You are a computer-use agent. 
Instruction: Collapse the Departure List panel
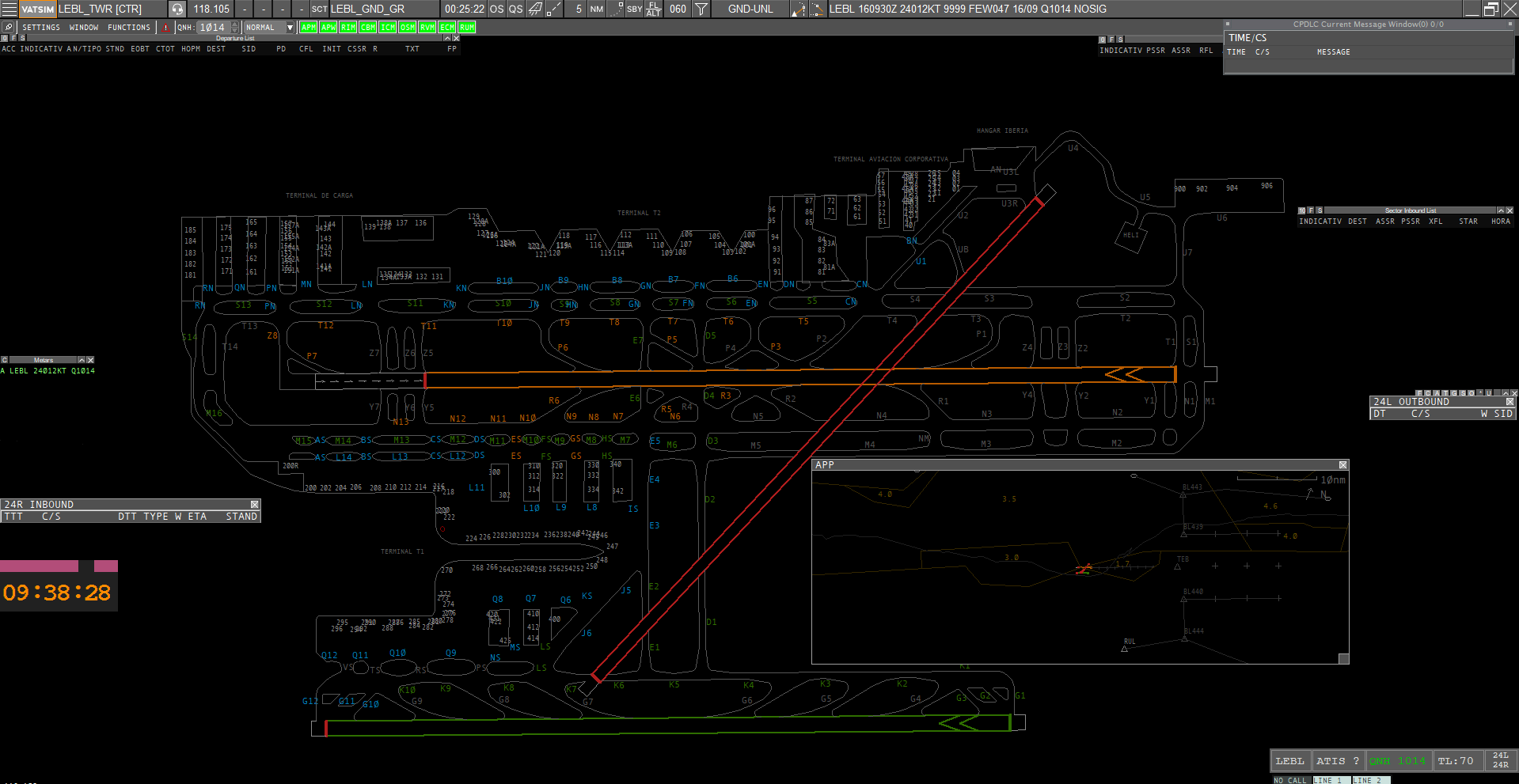tap(446, 38)
